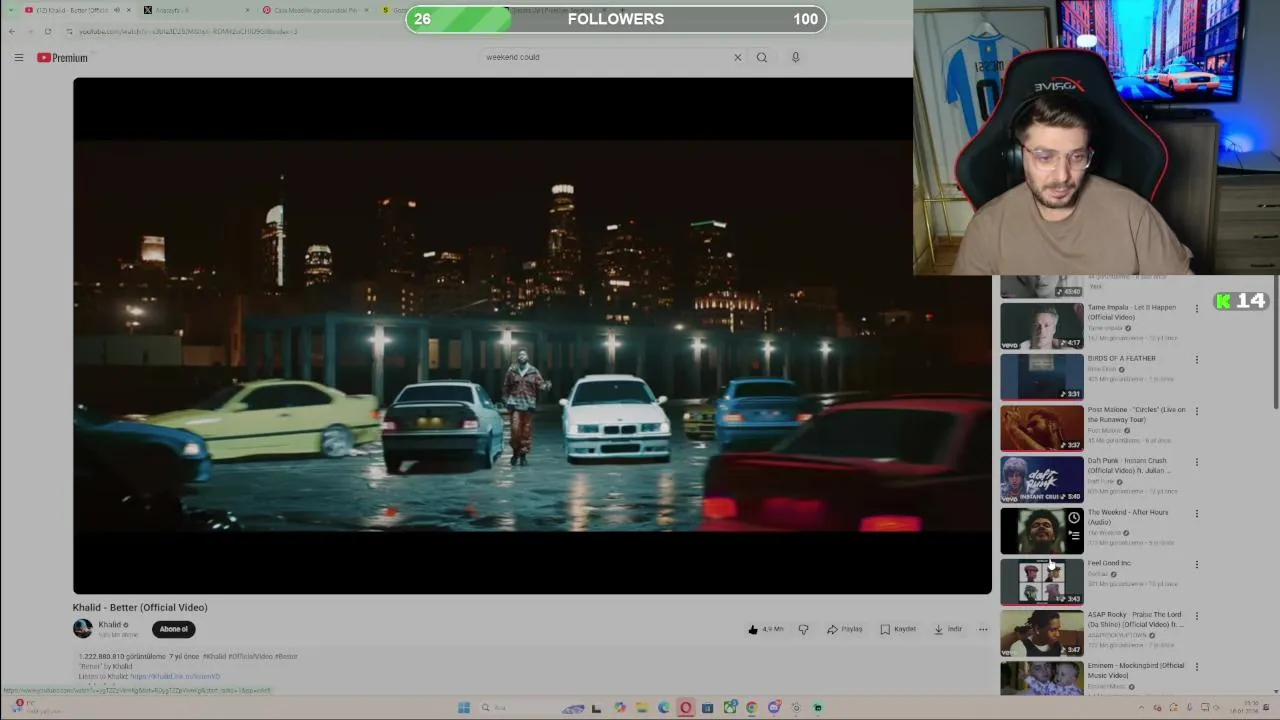
Task: Open options menu for Daft Punk Instant Crush
Action: 1197,462
